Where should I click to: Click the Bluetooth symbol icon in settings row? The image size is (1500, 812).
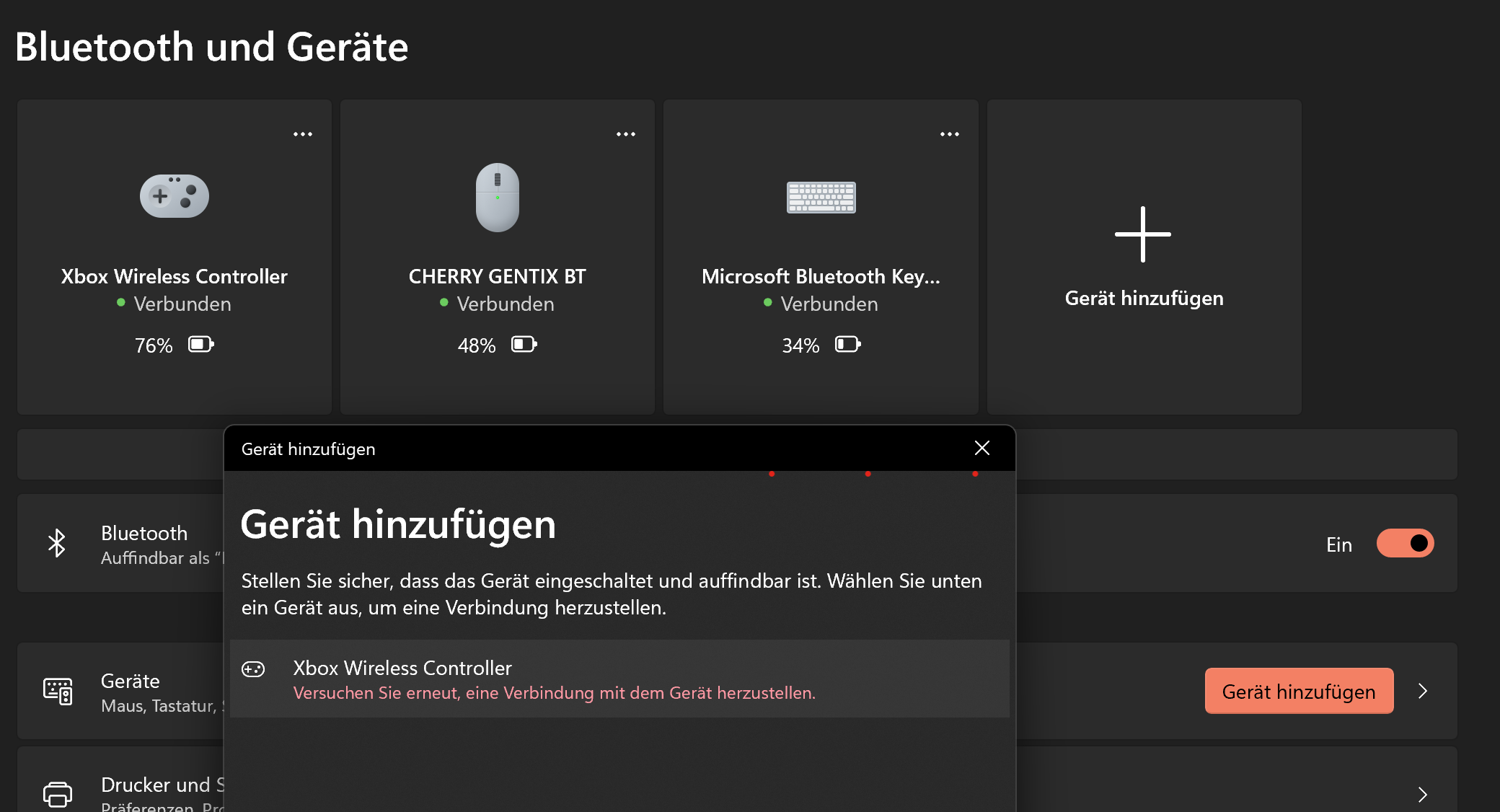click(57, 543)
